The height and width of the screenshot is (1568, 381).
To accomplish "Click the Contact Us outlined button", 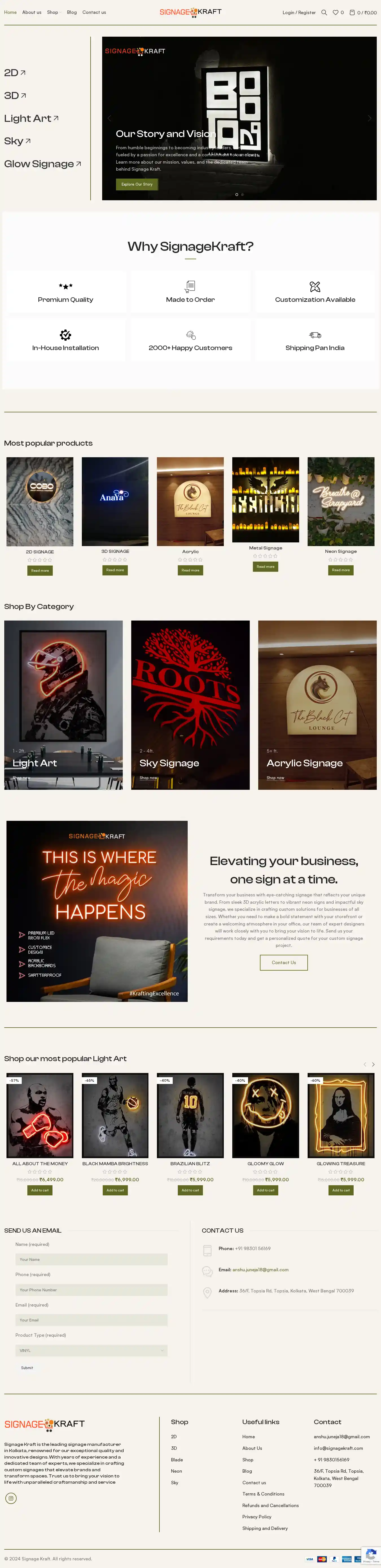I will 284,962.
